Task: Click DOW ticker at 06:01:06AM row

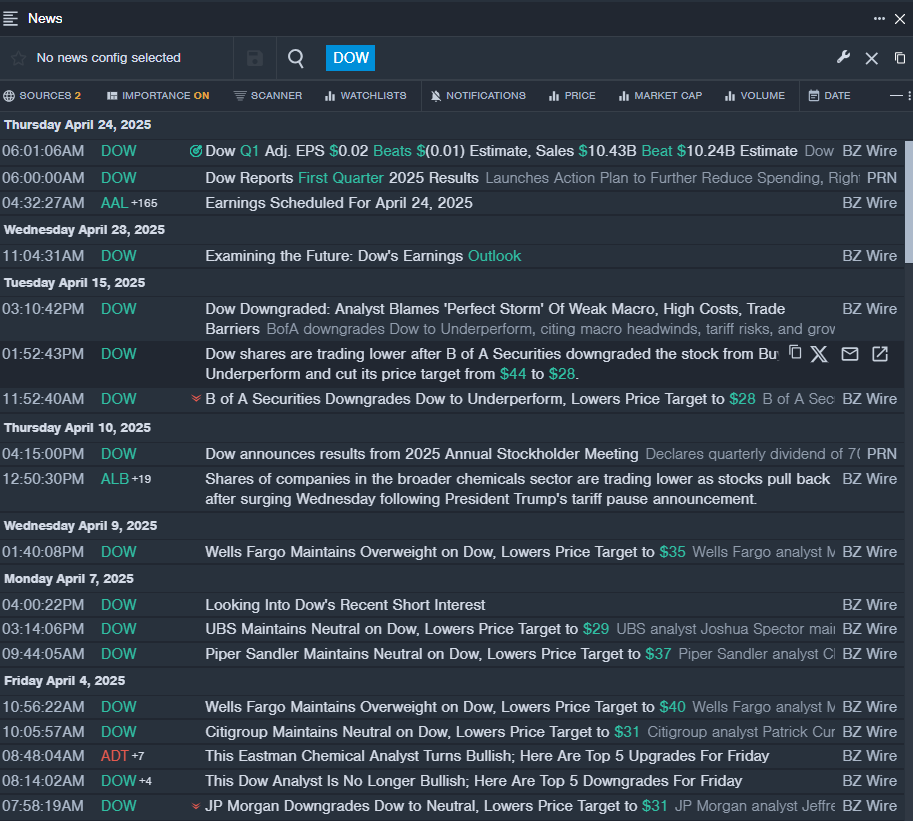Action: pos(119,151)
